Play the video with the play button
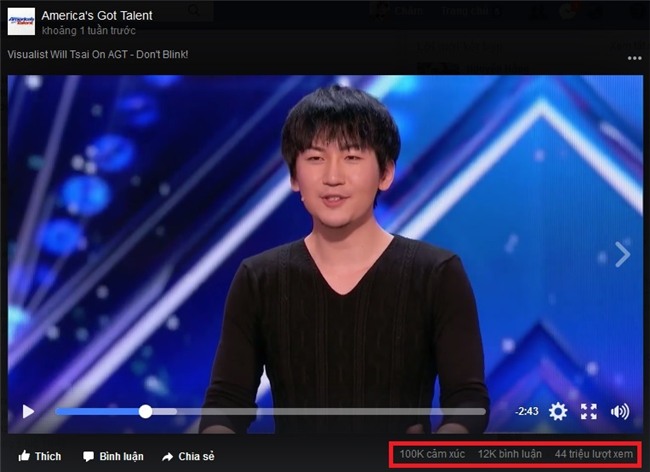This screenshot has height=472, width=650. pyautogui.click(x=28, y=411)
